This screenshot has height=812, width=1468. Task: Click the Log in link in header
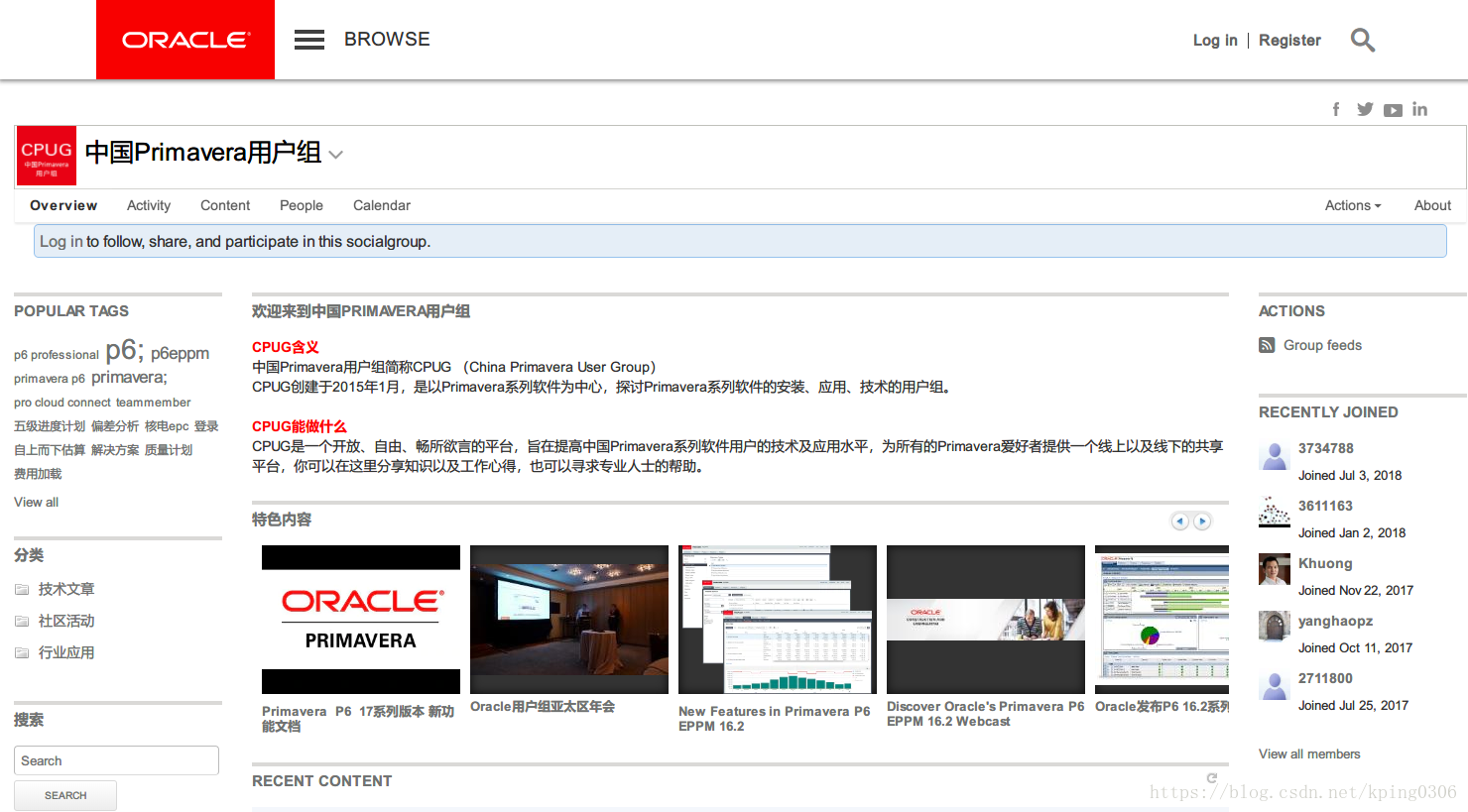click(1215, 41)
